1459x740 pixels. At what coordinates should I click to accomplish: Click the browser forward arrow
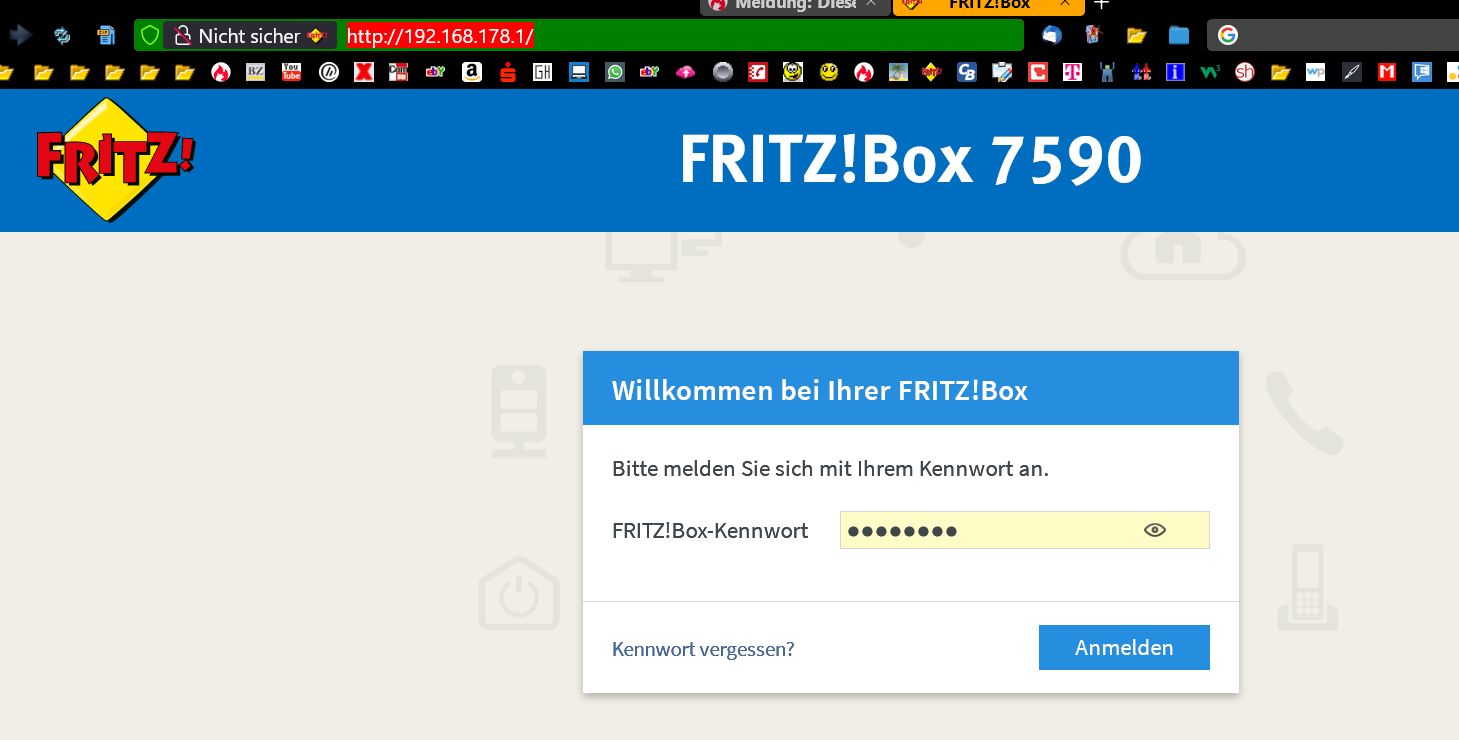click(x=20, y=35)
